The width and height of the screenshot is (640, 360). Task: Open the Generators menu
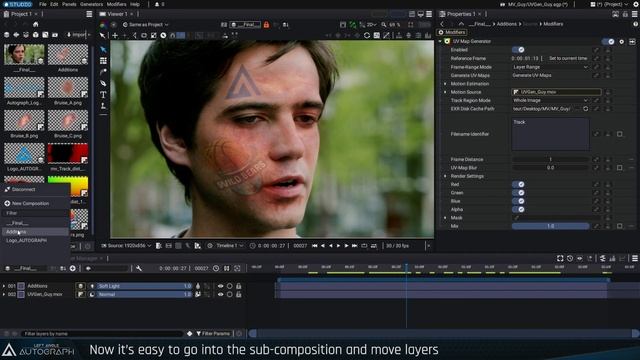click(x=91, y=4)
